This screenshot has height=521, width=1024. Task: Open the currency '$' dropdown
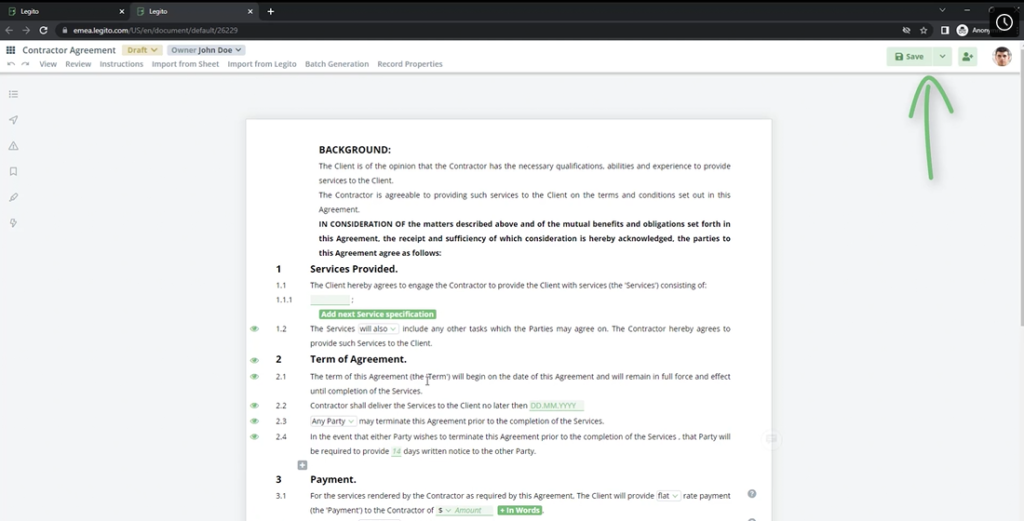point(444,511)
